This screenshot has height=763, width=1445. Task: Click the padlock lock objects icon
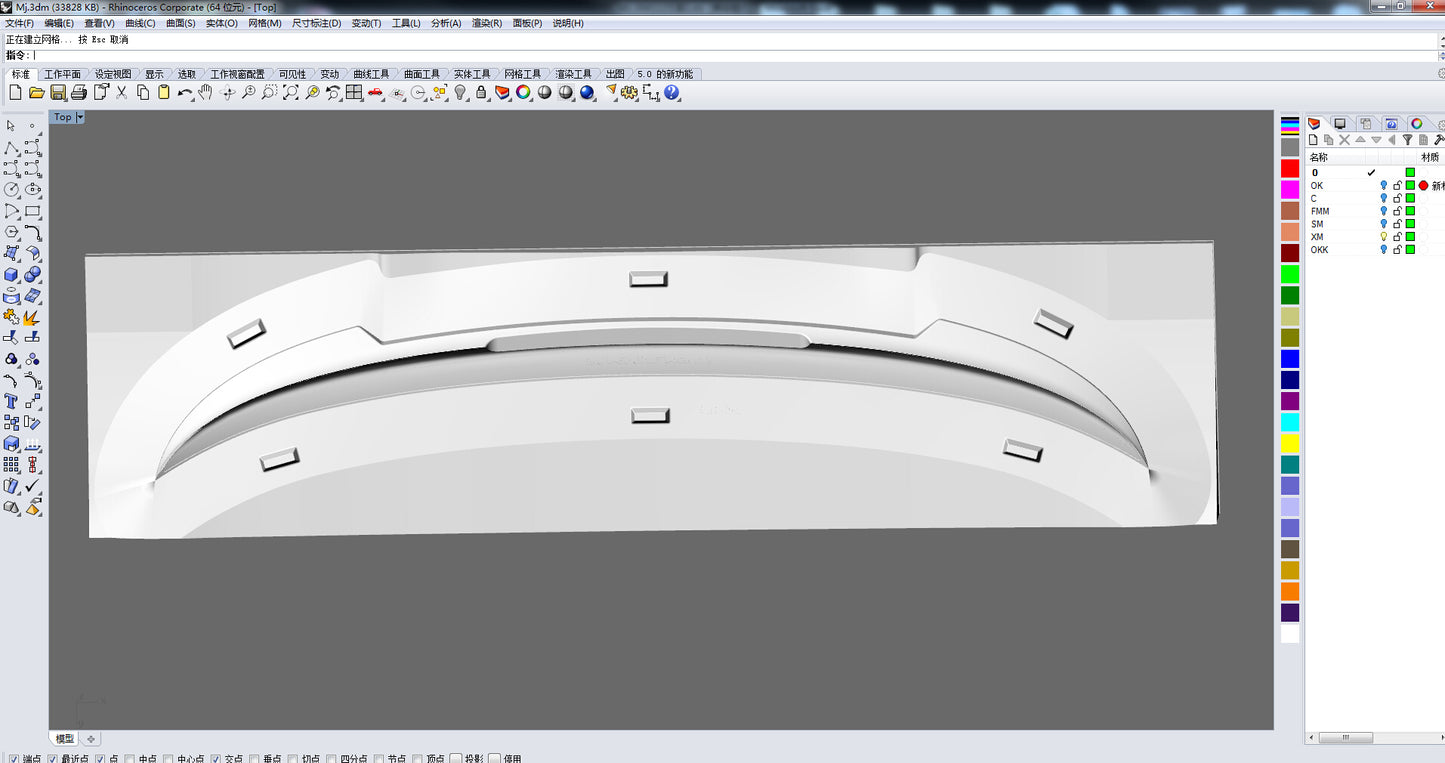pos(481,92)
